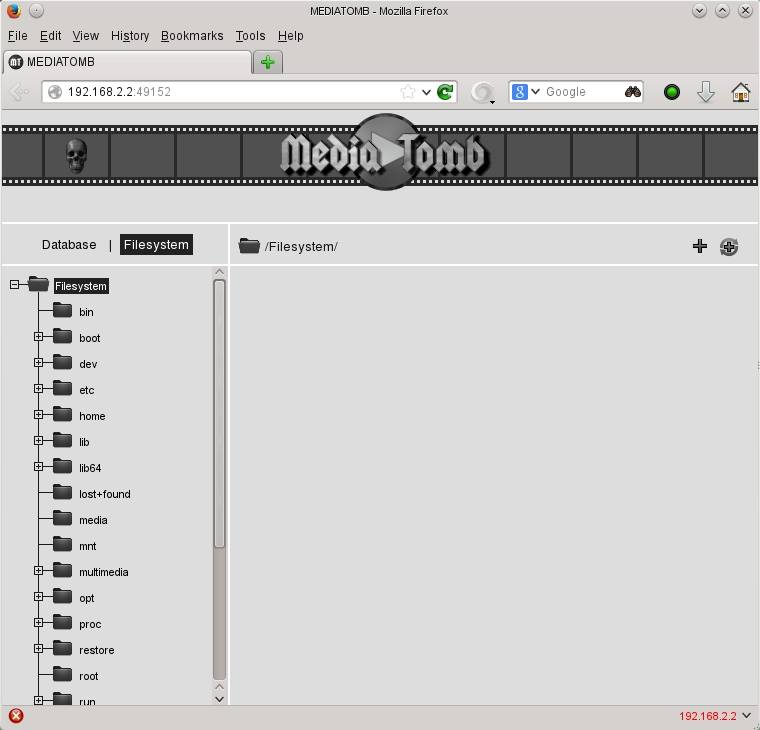Go to the browser home icon
Viewport: 760px width, 730px height.
(x=741, y=92)
